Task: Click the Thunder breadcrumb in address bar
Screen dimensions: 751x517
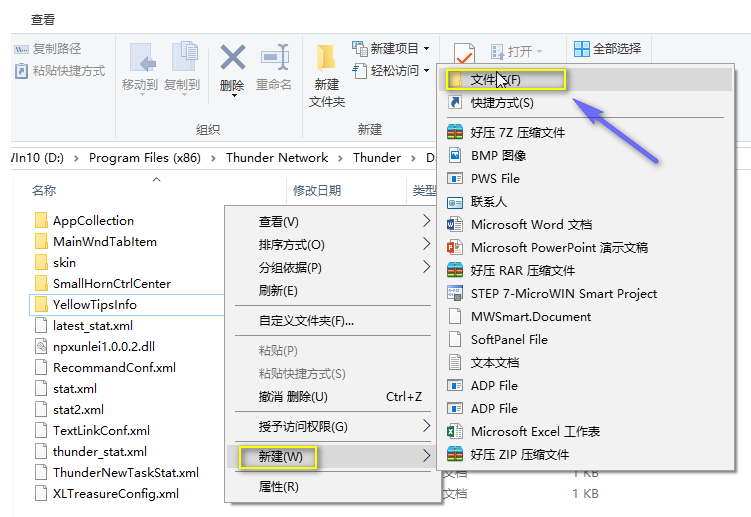Action: (376, 158)
